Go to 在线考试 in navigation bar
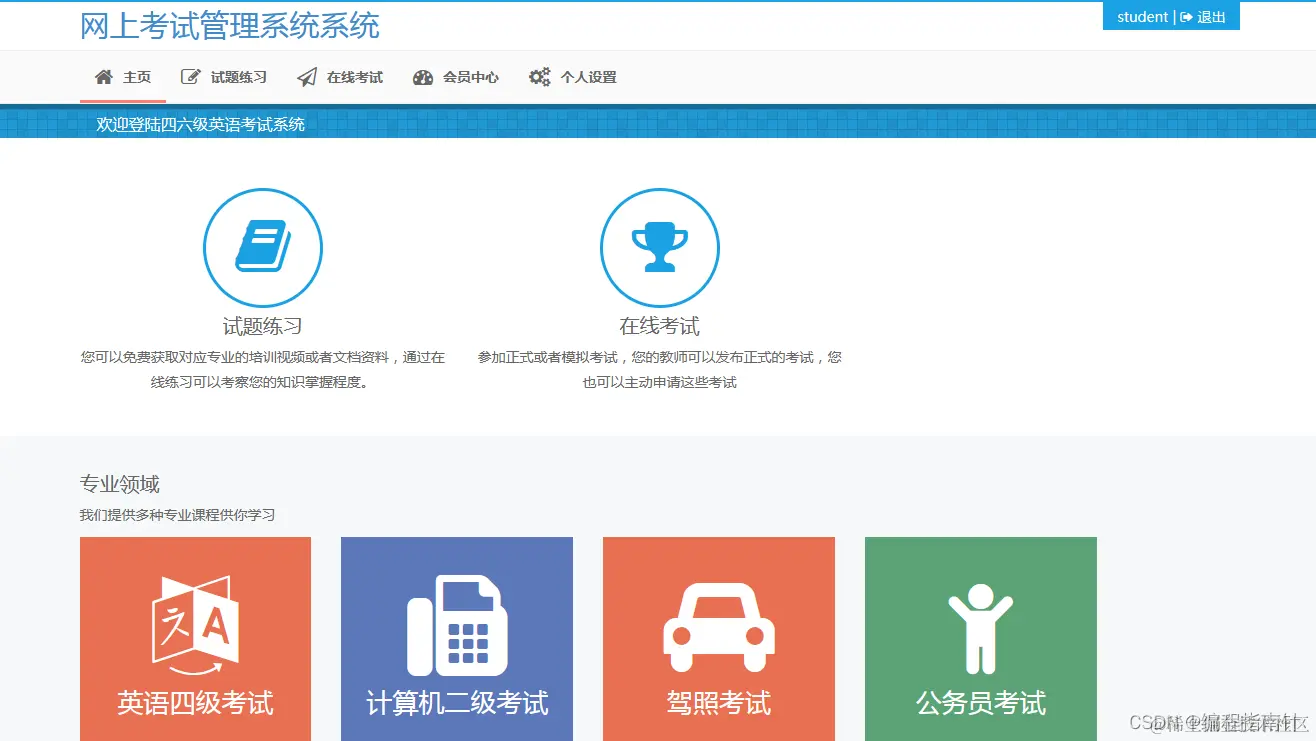 (x=340, y=77)
